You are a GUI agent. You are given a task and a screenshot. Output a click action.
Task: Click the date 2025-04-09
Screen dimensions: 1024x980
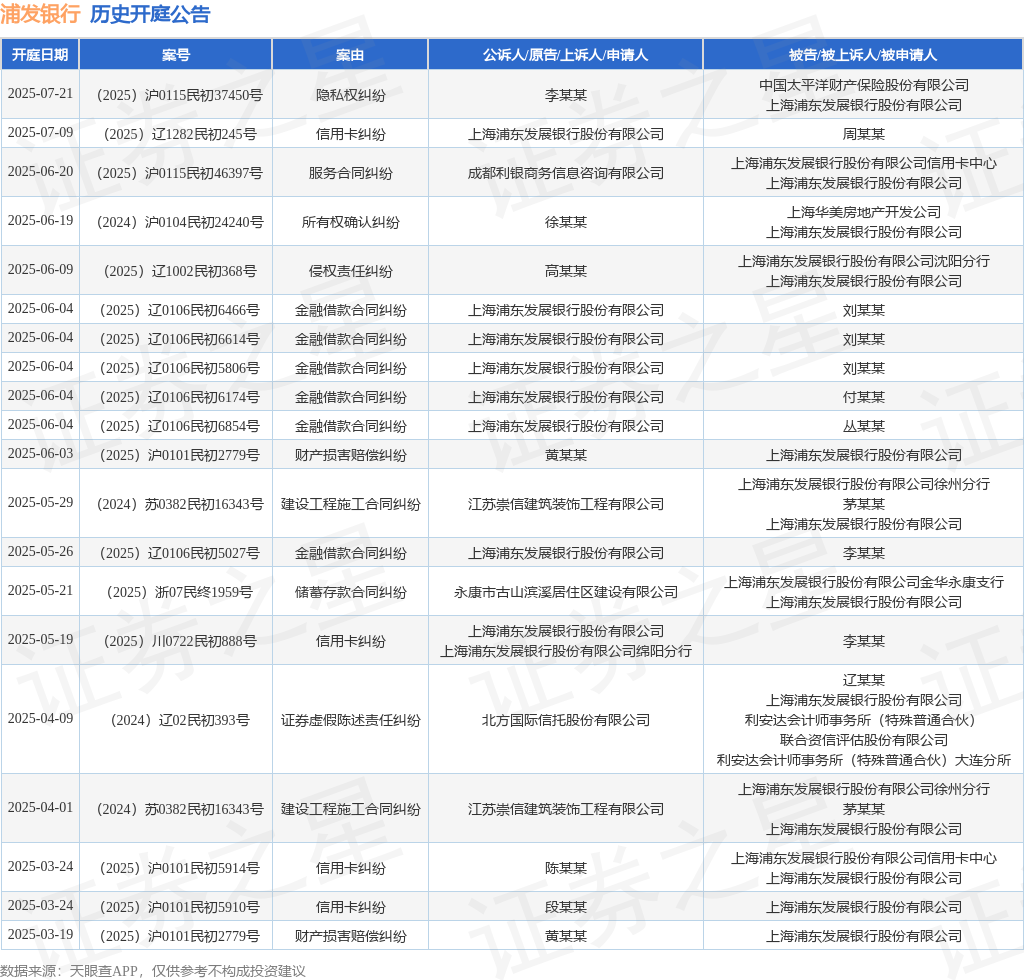coord(40,718)
